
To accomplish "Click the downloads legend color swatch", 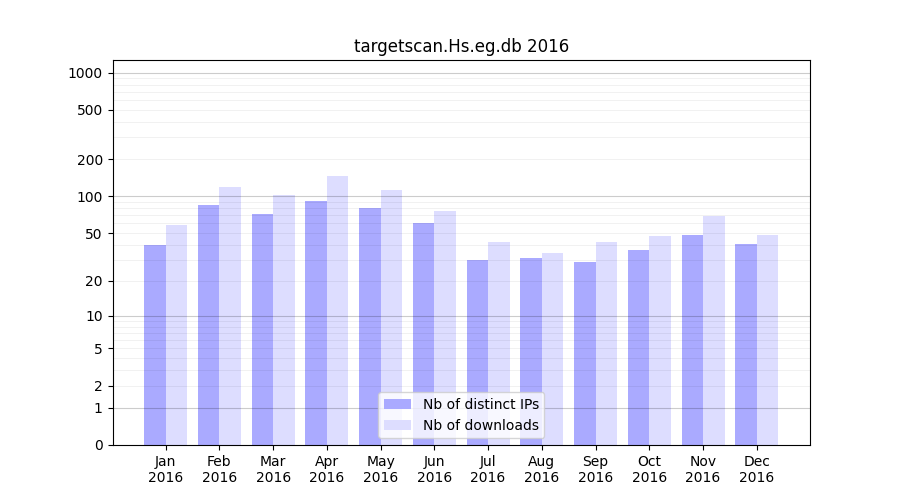I will 397,425.
